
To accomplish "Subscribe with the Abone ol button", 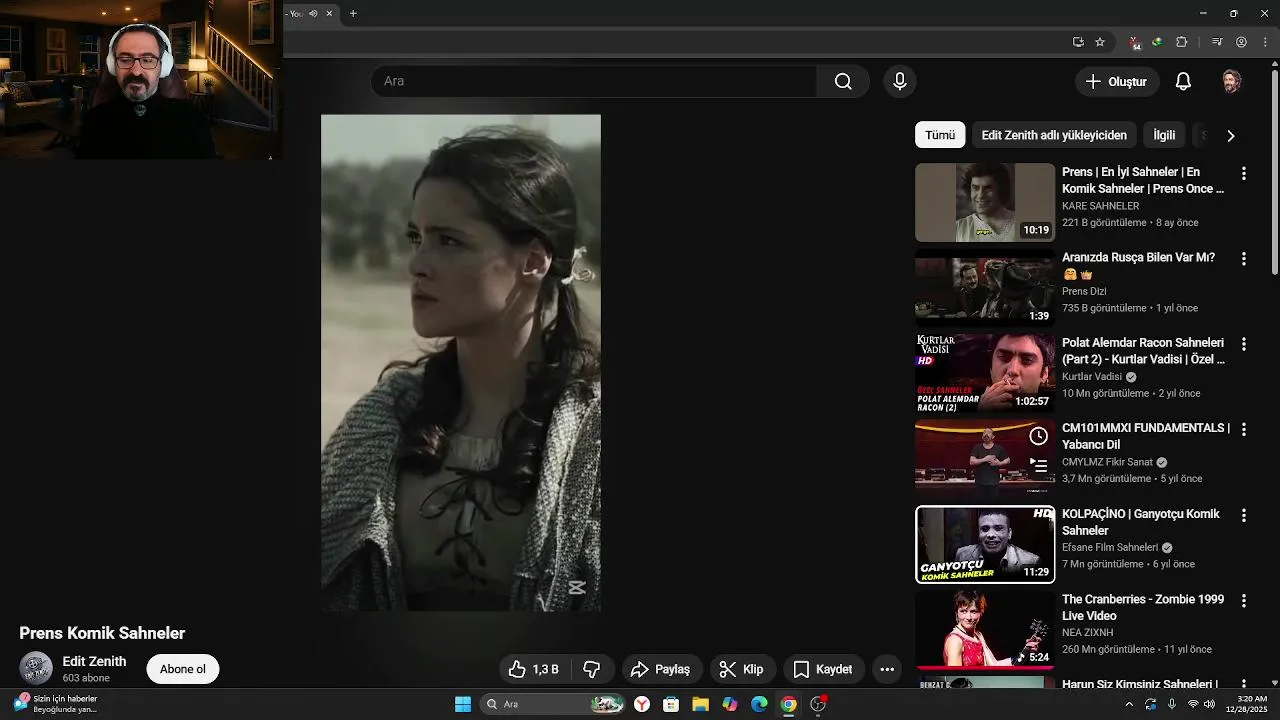I will pyautogui.click(x=183, y=669).
